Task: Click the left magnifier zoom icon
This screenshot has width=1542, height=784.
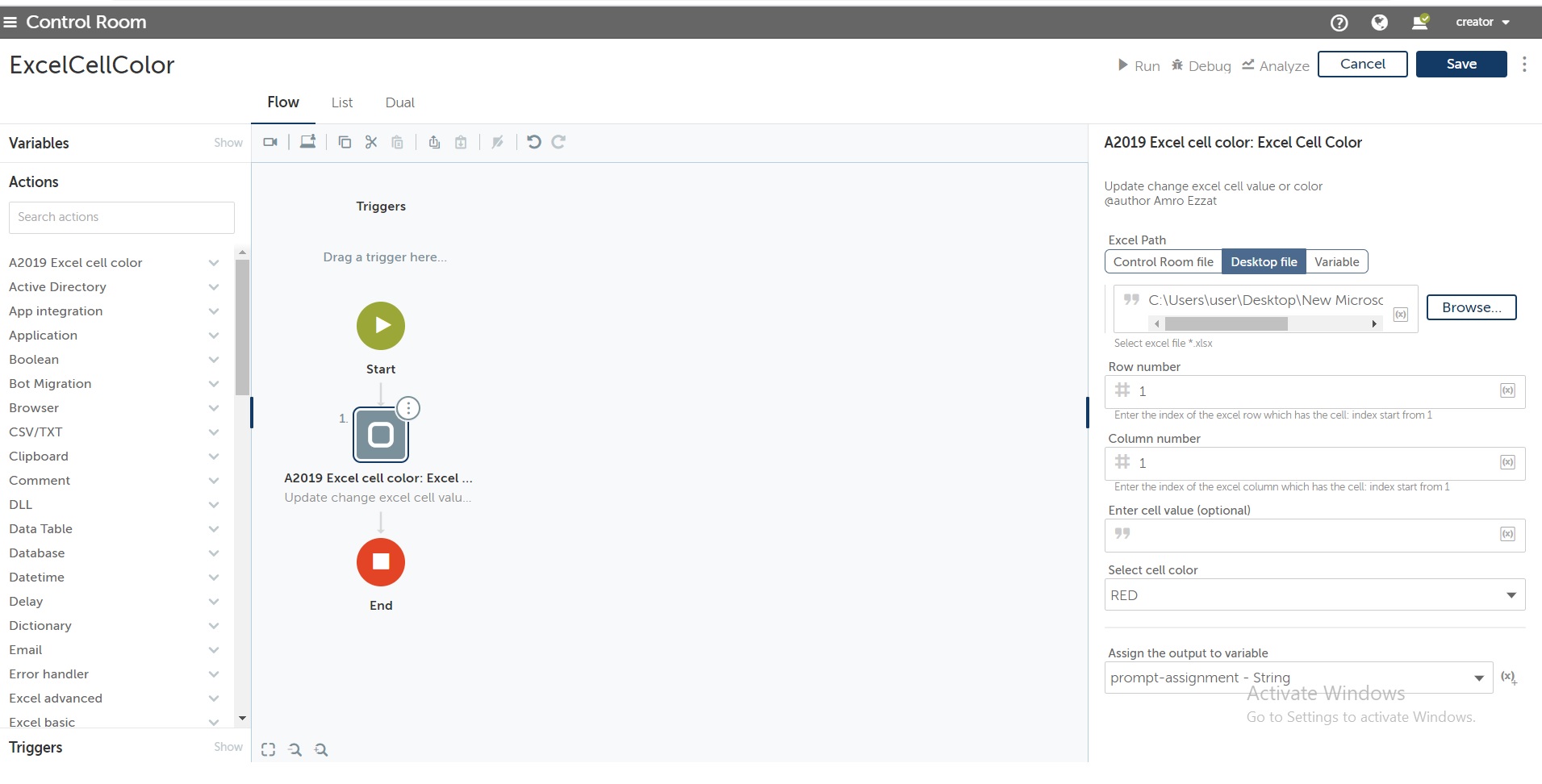Action: point(295,749)
